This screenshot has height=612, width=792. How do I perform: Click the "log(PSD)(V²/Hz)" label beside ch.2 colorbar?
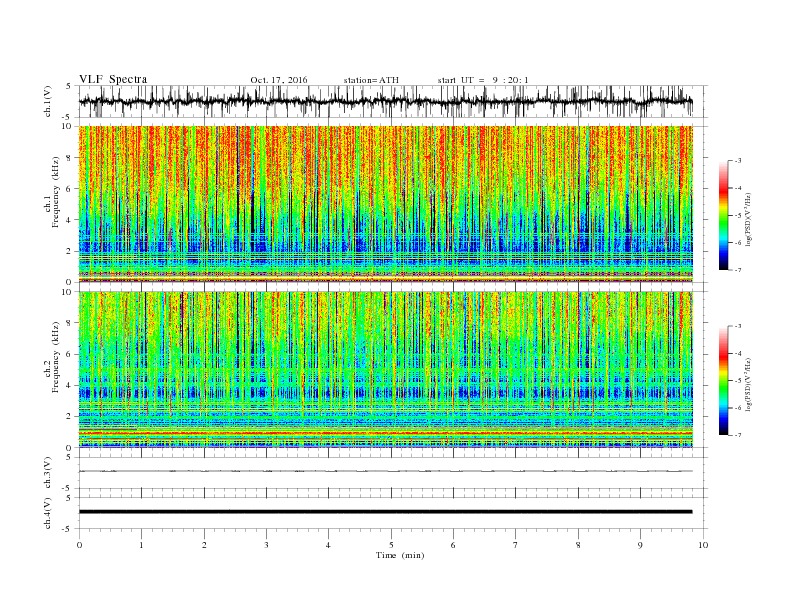pos(748,384)
